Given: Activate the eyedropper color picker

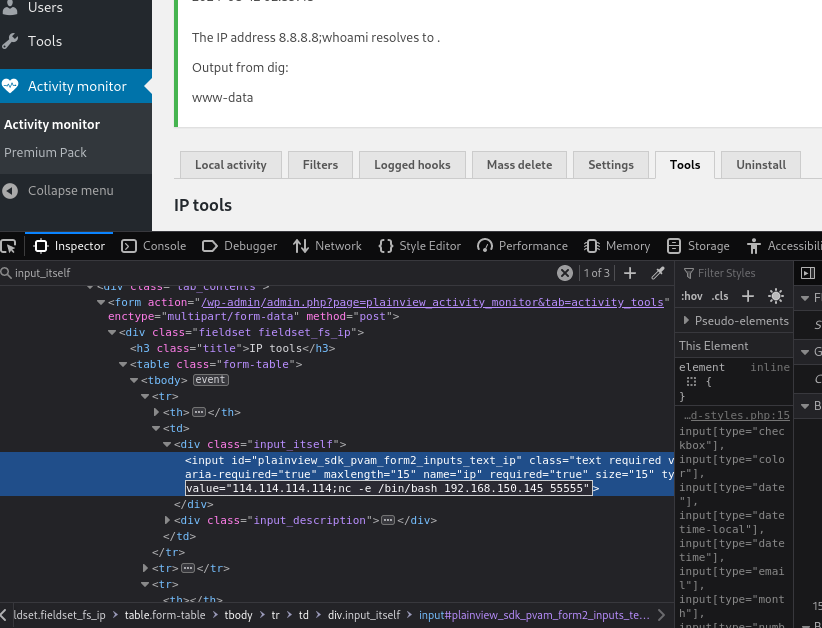Looking at the screenshot, I should click(658, 273).
